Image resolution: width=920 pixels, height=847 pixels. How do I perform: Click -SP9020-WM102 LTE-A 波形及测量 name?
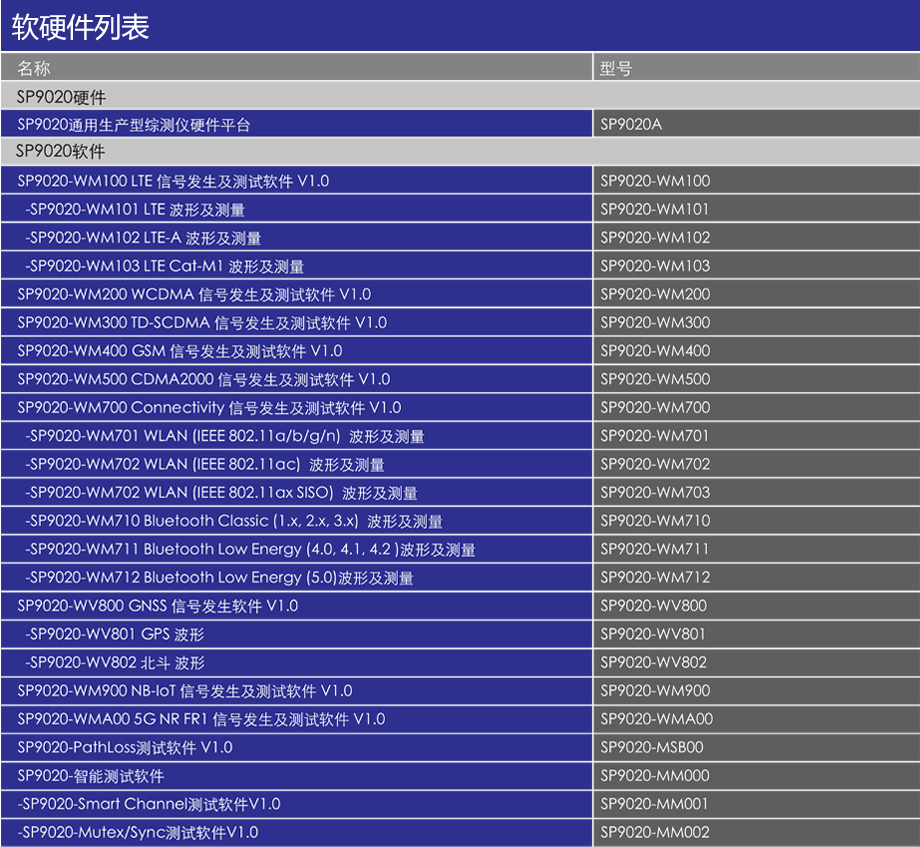[x=143, y=238]
